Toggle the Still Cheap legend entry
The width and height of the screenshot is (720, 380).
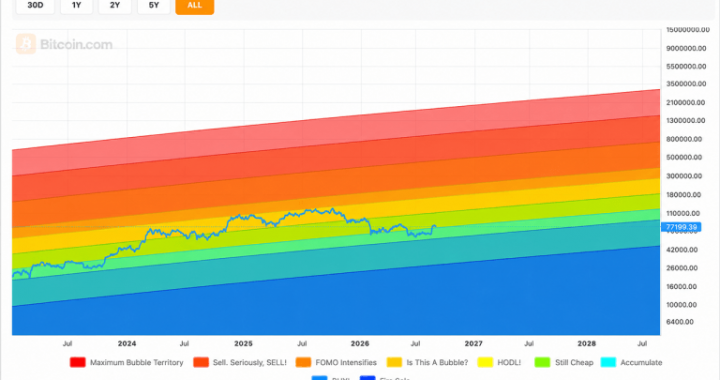[x=564, y=363]
